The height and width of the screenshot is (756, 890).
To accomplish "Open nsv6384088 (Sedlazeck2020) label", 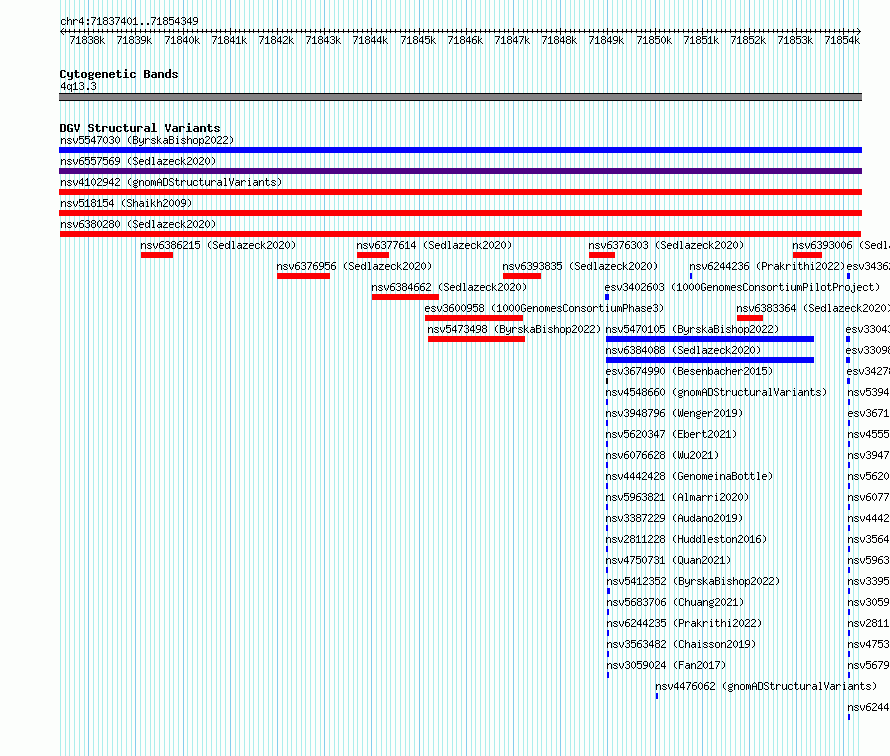I will coord(683,350).
